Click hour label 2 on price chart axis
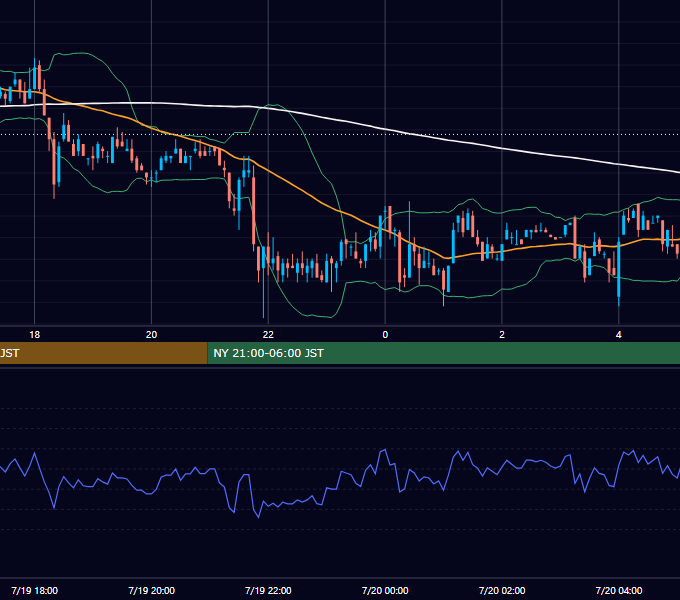This screenshot has height=600, width=680. pos(502,335)
